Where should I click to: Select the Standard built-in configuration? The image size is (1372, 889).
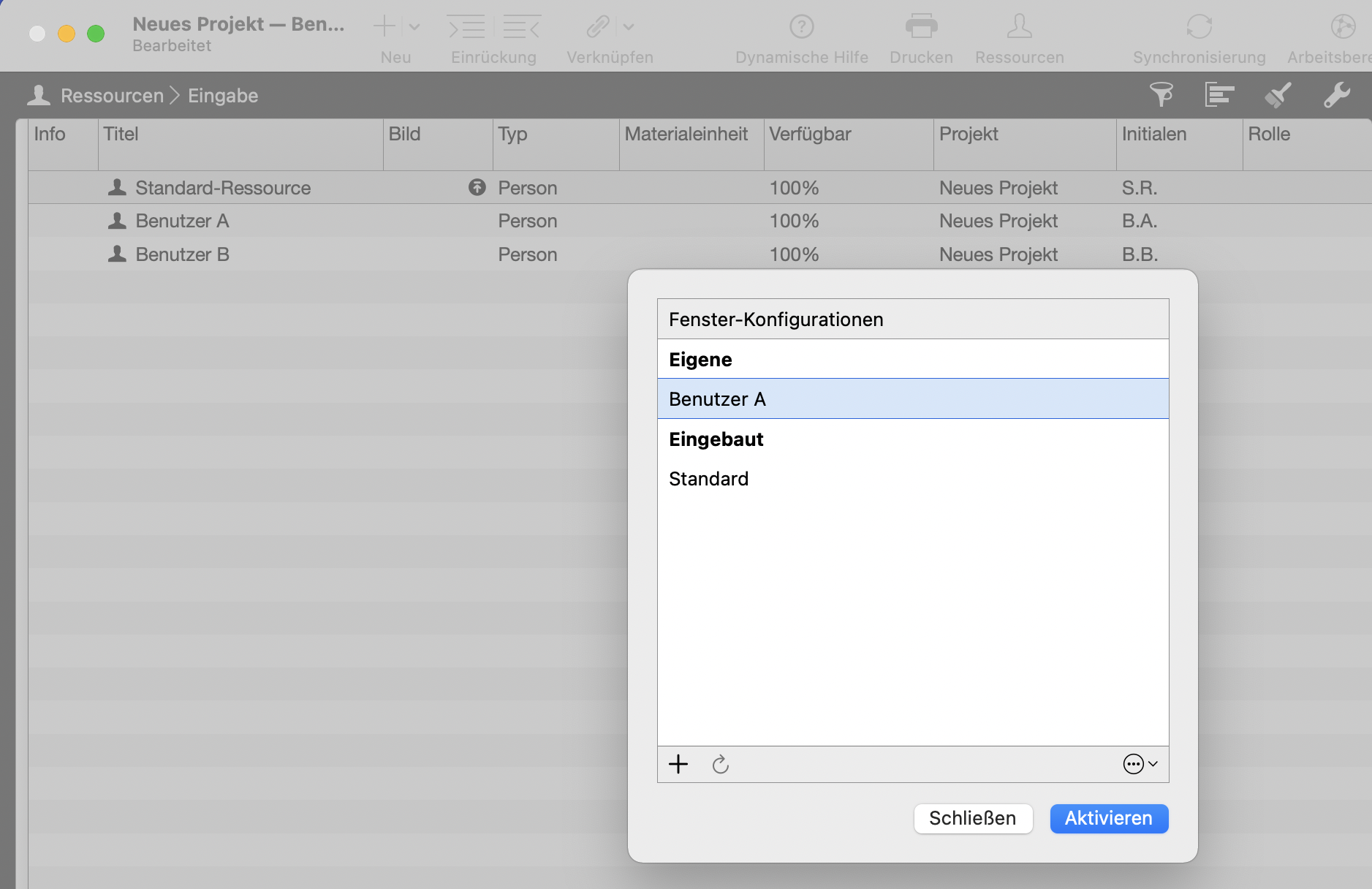(x=912, y=479)
